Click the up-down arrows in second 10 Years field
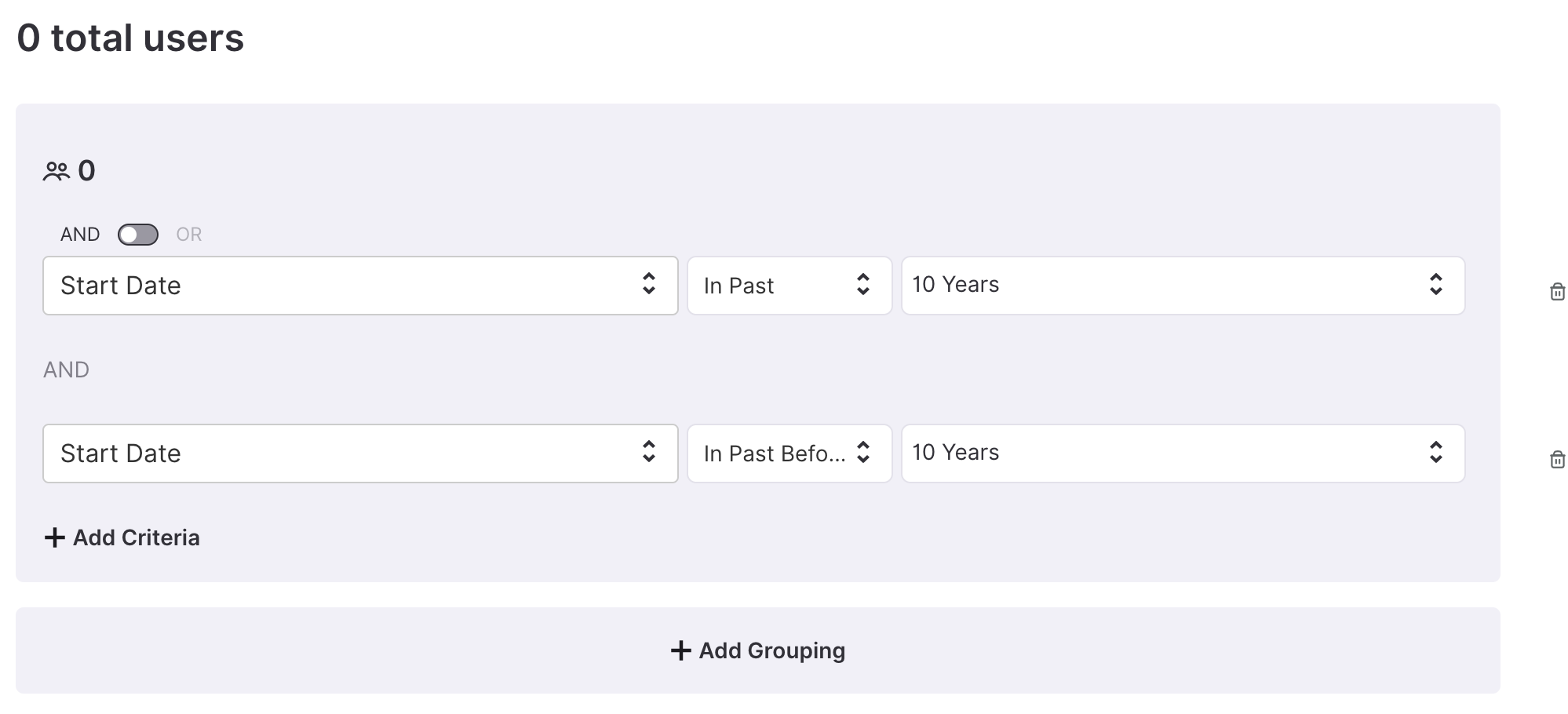 [1435, 452]
